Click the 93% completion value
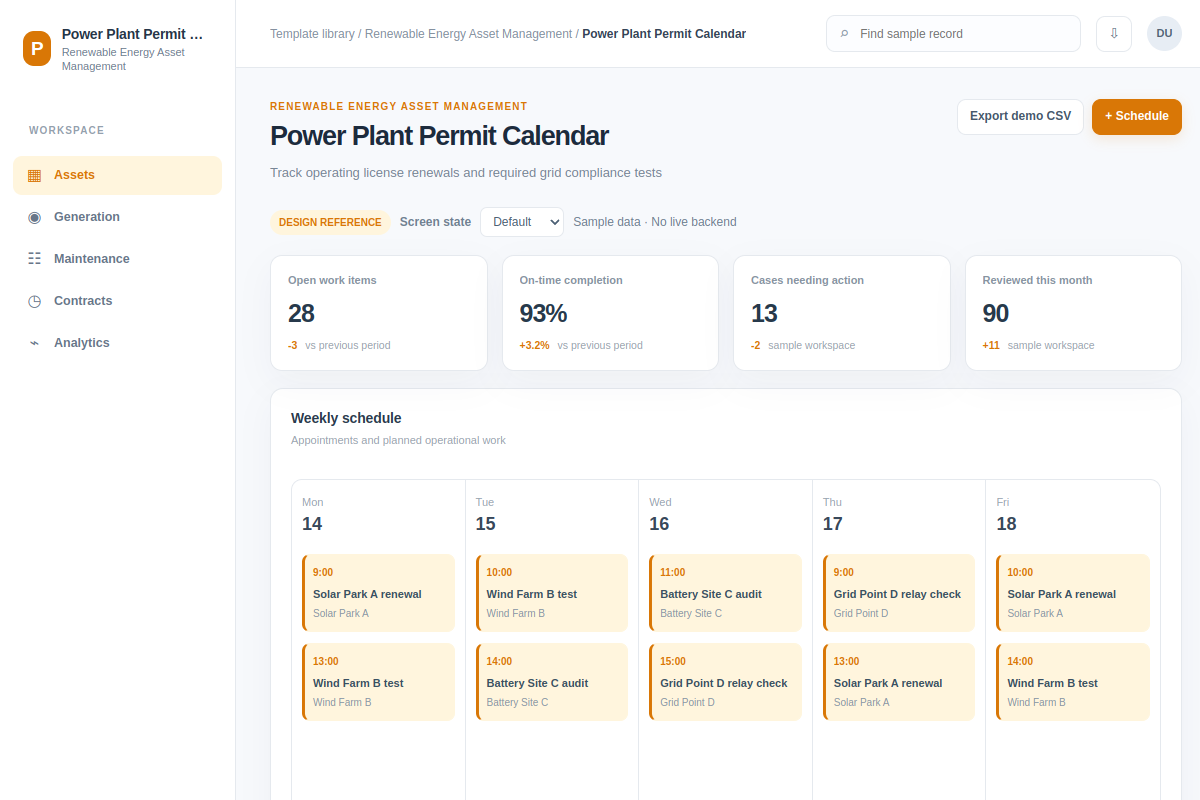The height and width of the screenshot is (800, 1200). coord(543,313)
